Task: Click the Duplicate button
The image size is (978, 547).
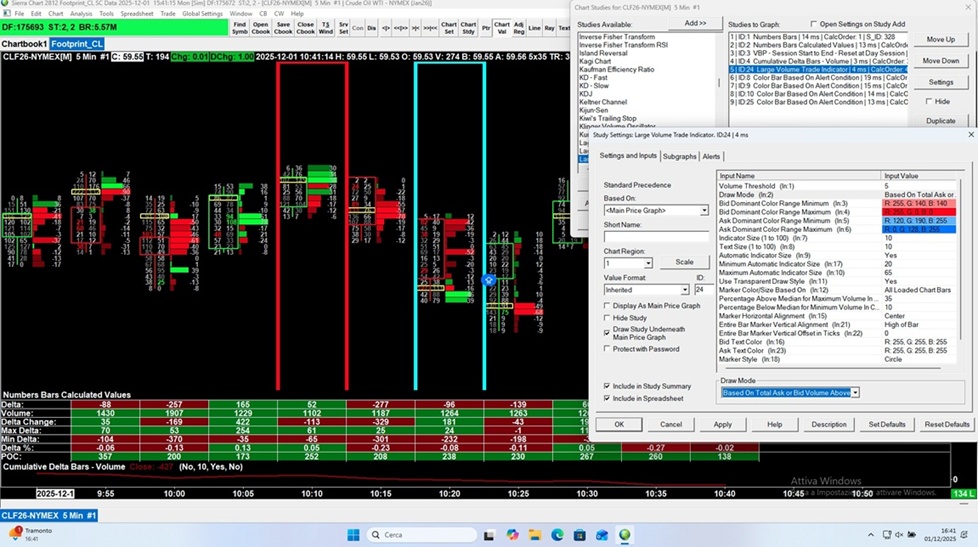Action: click(x=941, y=121)
